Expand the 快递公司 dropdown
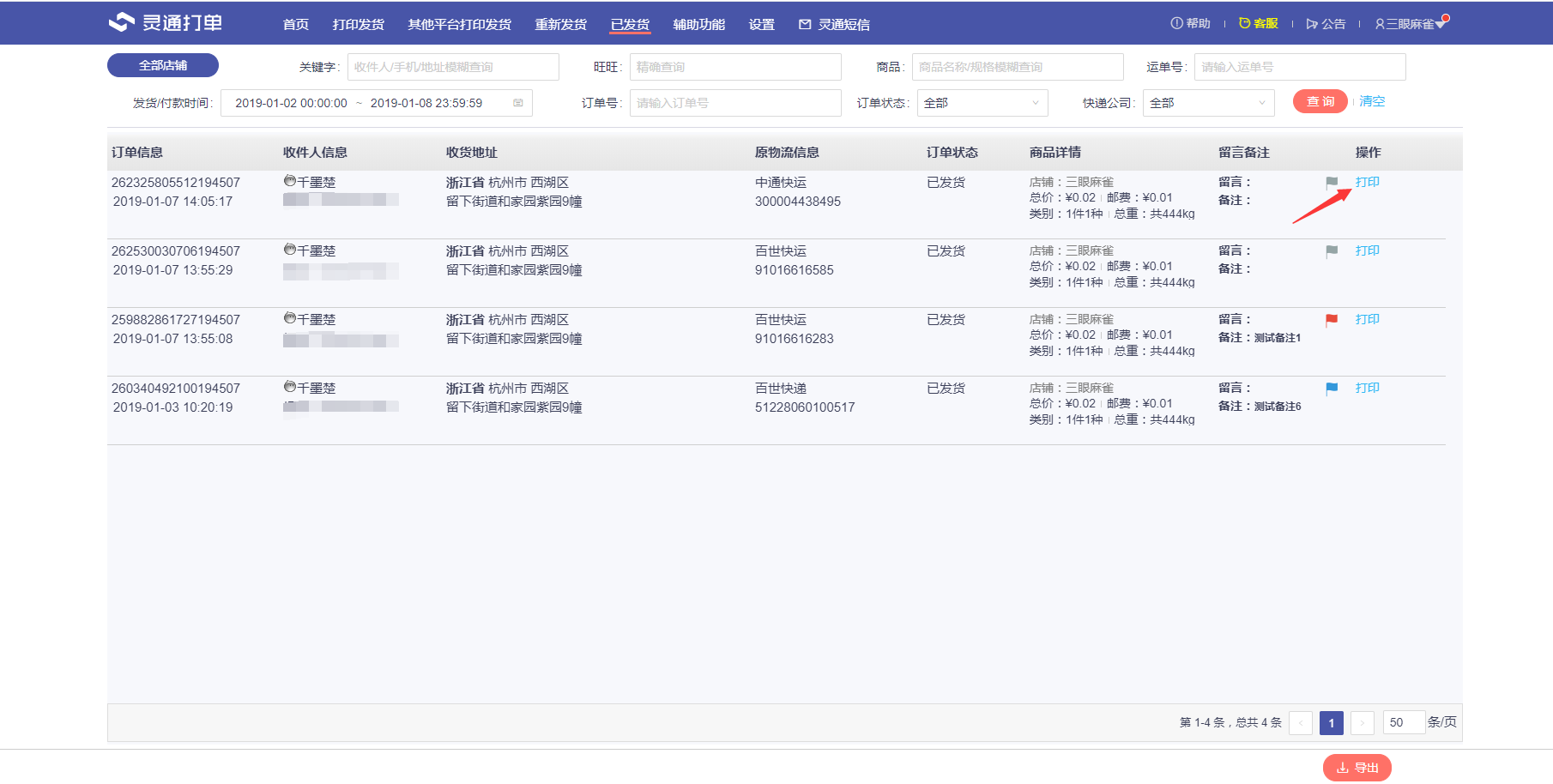This screenshot has height=784, width=1553. [1208, 103]
